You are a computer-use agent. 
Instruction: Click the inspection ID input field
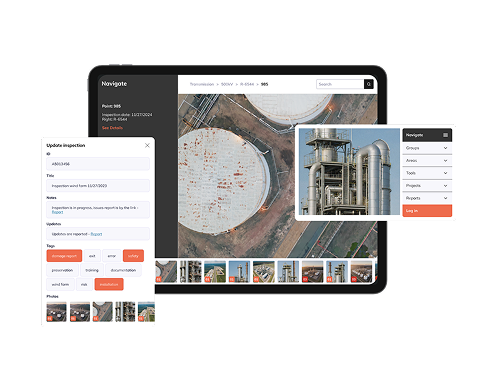[x=98, y=164]
